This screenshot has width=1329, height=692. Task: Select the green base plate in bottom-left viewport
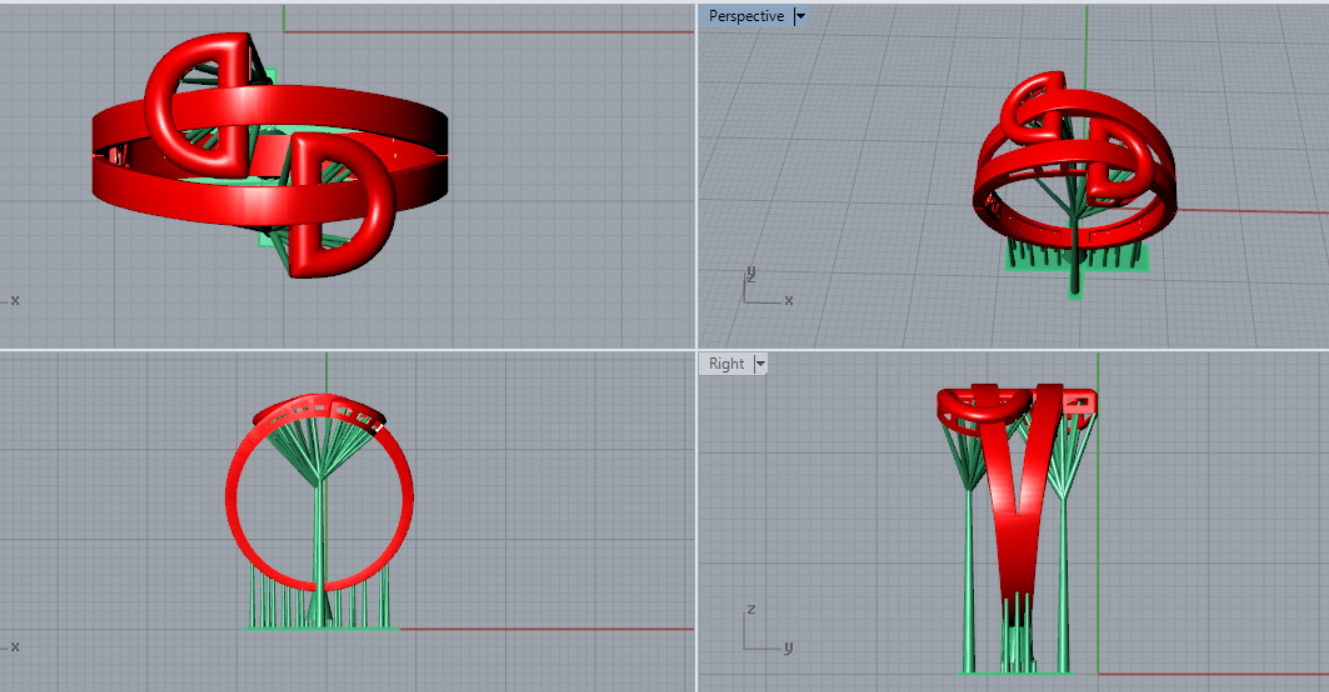320,628
